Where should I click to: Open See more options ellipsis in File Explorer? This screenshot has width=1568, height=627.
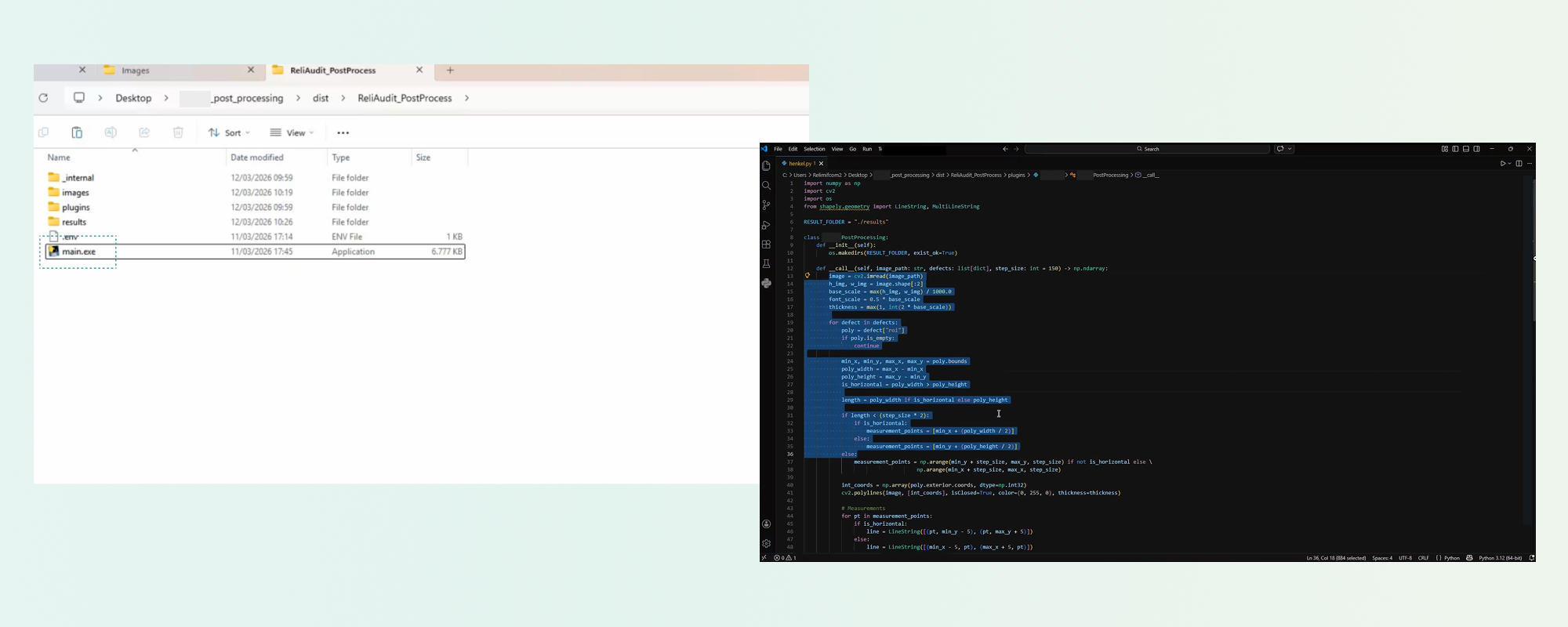(343, 132)
